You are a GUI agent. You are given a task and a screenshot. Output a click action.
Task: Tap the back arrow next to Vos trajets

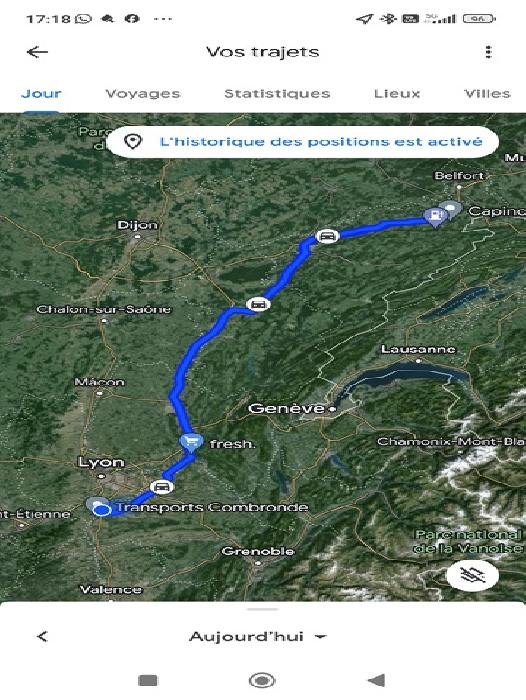click(x=38, y=52)
